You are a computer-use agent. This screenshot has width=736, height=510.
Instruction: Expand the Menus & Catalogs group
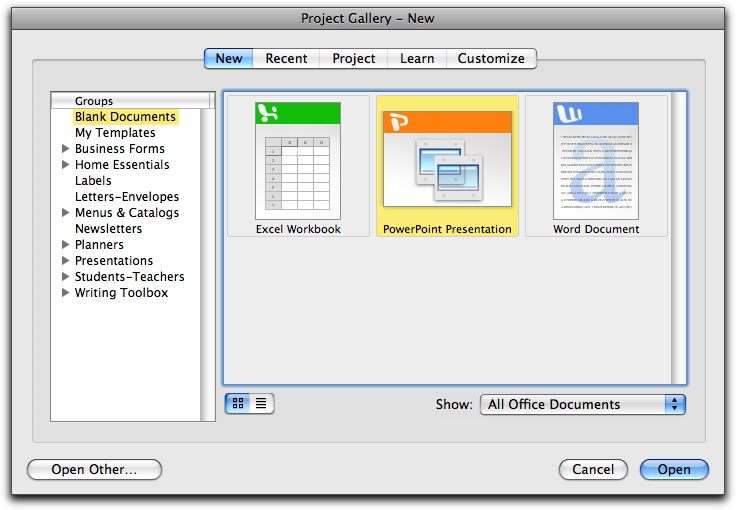pyautogui.click(x=66, y=213)
